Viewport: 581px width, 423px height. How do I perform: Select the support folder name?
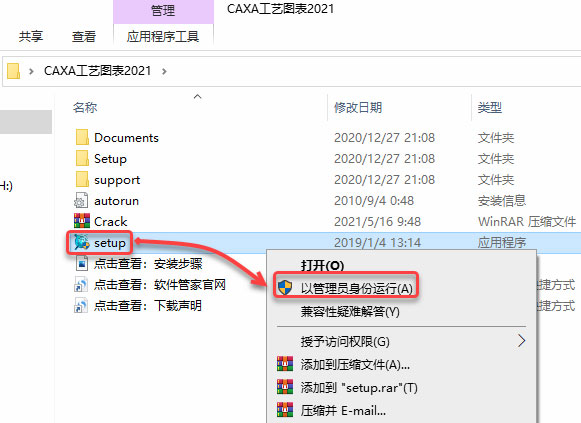tap(117, 180)
